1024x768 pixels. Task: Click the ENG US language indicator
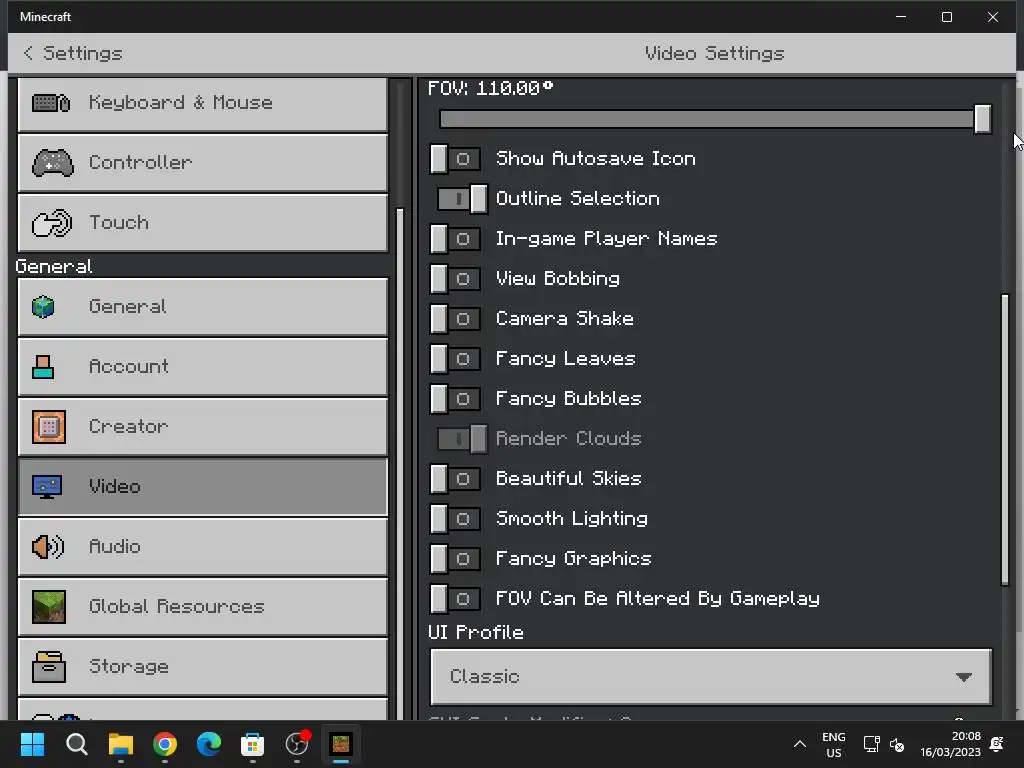833,744
